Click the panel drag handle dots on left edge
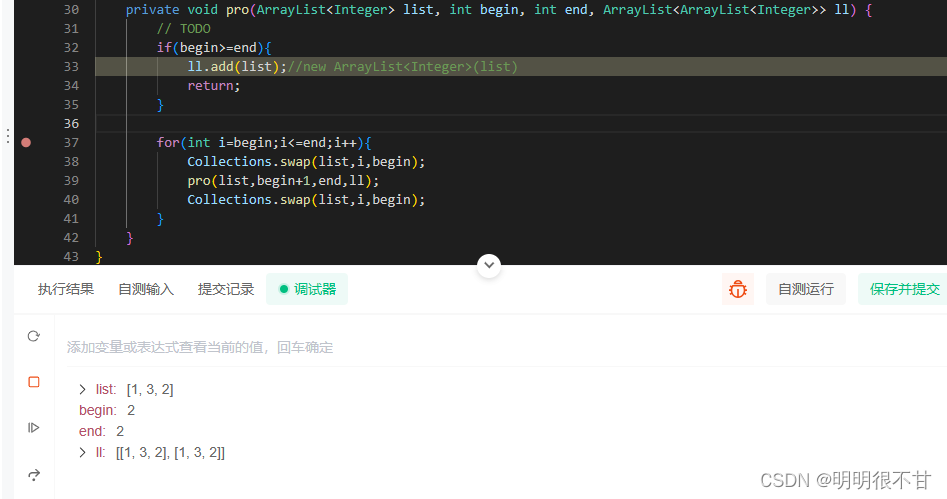The image size is (947, 499). pos(7,136)
